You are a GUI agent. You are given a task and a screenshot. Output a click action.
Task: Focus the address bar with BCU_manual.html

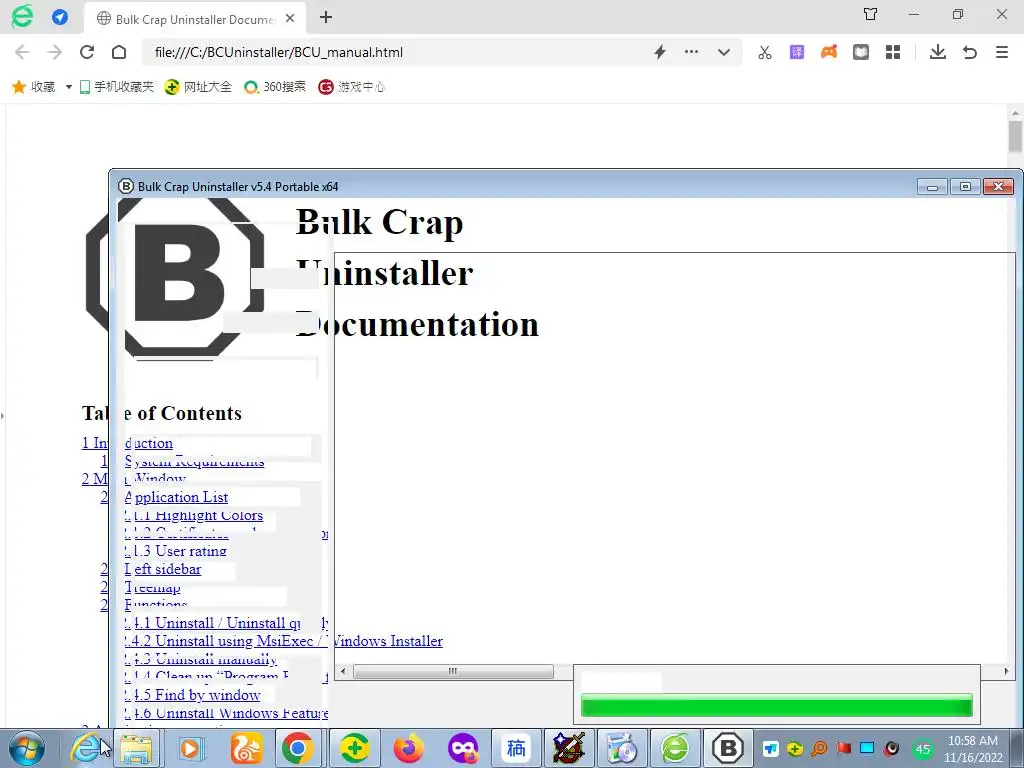click(x=398, y=52)
